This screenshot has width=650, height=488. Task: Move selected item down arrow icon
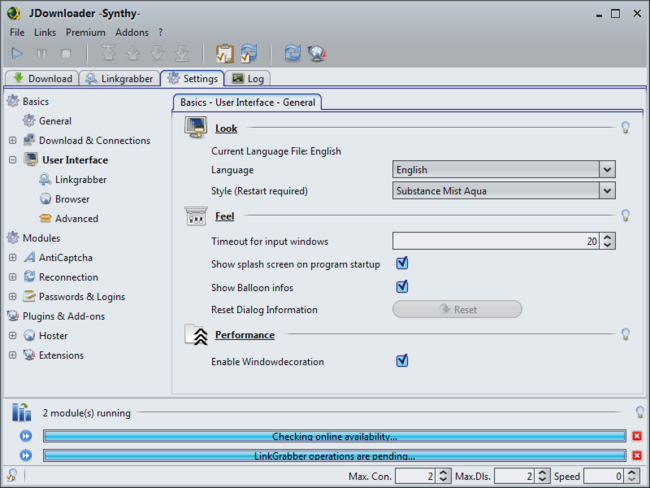pos(158,53)
